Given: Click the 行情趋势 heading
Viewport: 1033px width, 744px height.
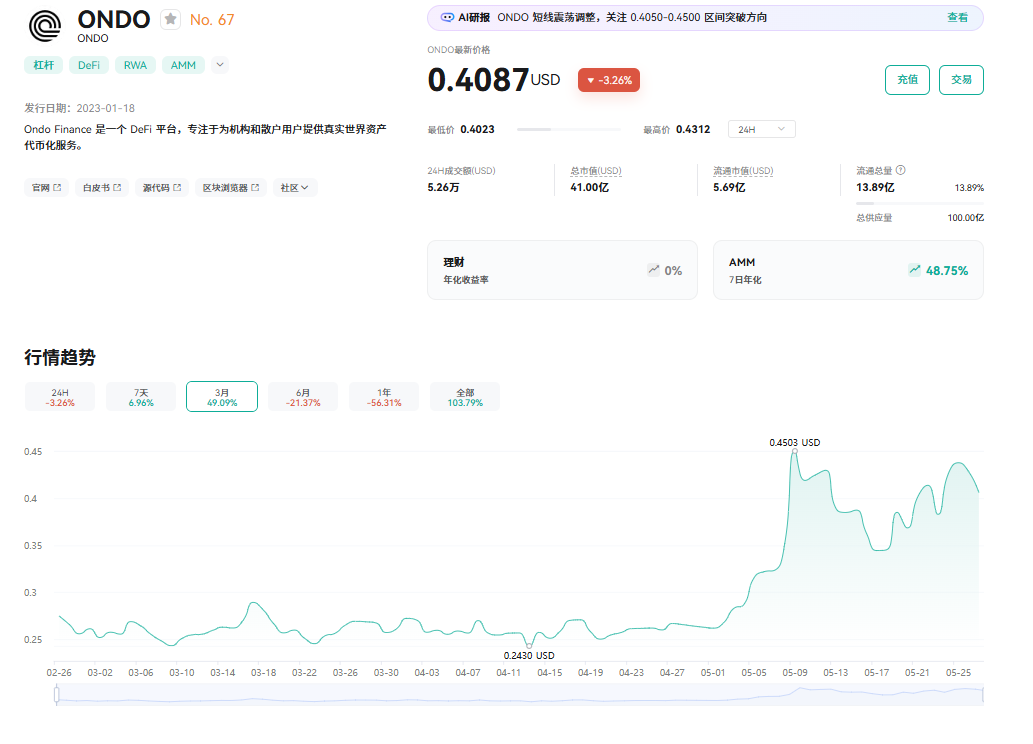Looking at the screenshot, I should [x=60, y=357].
